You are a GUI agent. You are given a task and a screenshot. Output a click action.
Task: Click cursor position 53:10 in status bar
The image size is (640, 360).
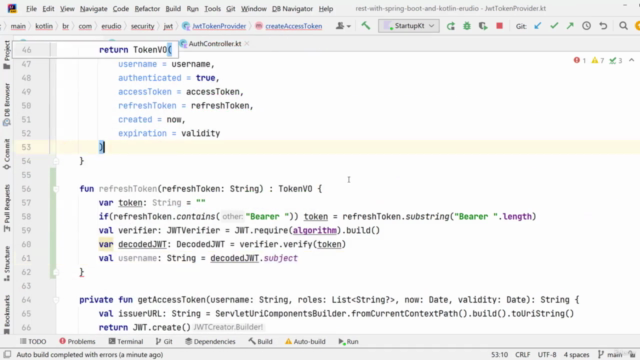tap(499, 355)
